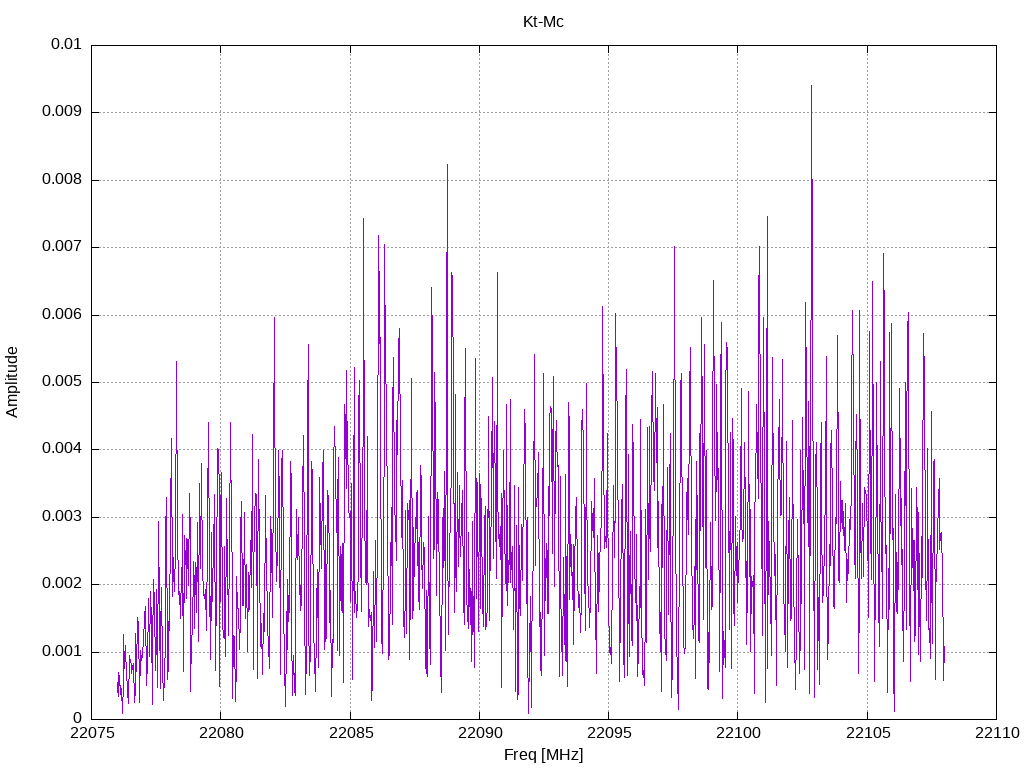Click x-axis tick label 22075
The image size is (1024, 768).
[x=91, y=733]
